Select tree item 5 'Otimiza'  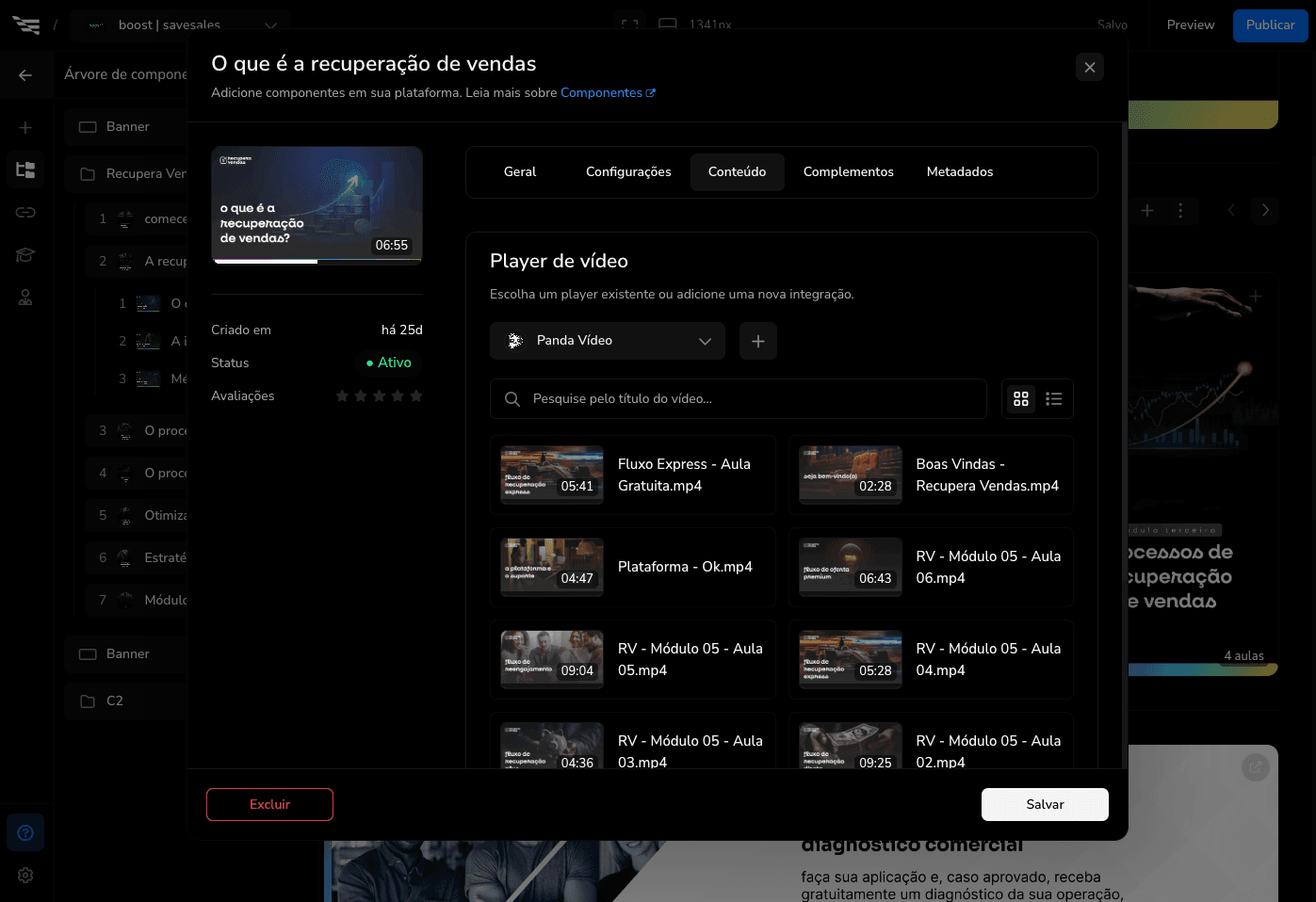[x=137, y=516]
